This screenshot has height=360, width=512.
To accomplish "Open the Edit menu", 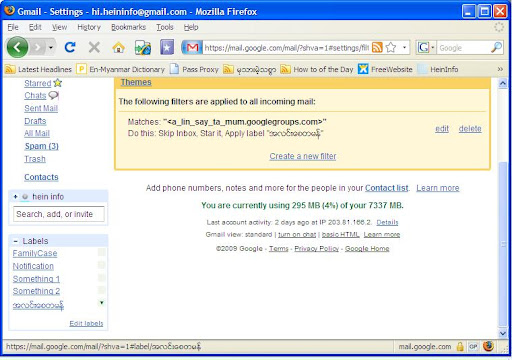I will pos(35,27).
